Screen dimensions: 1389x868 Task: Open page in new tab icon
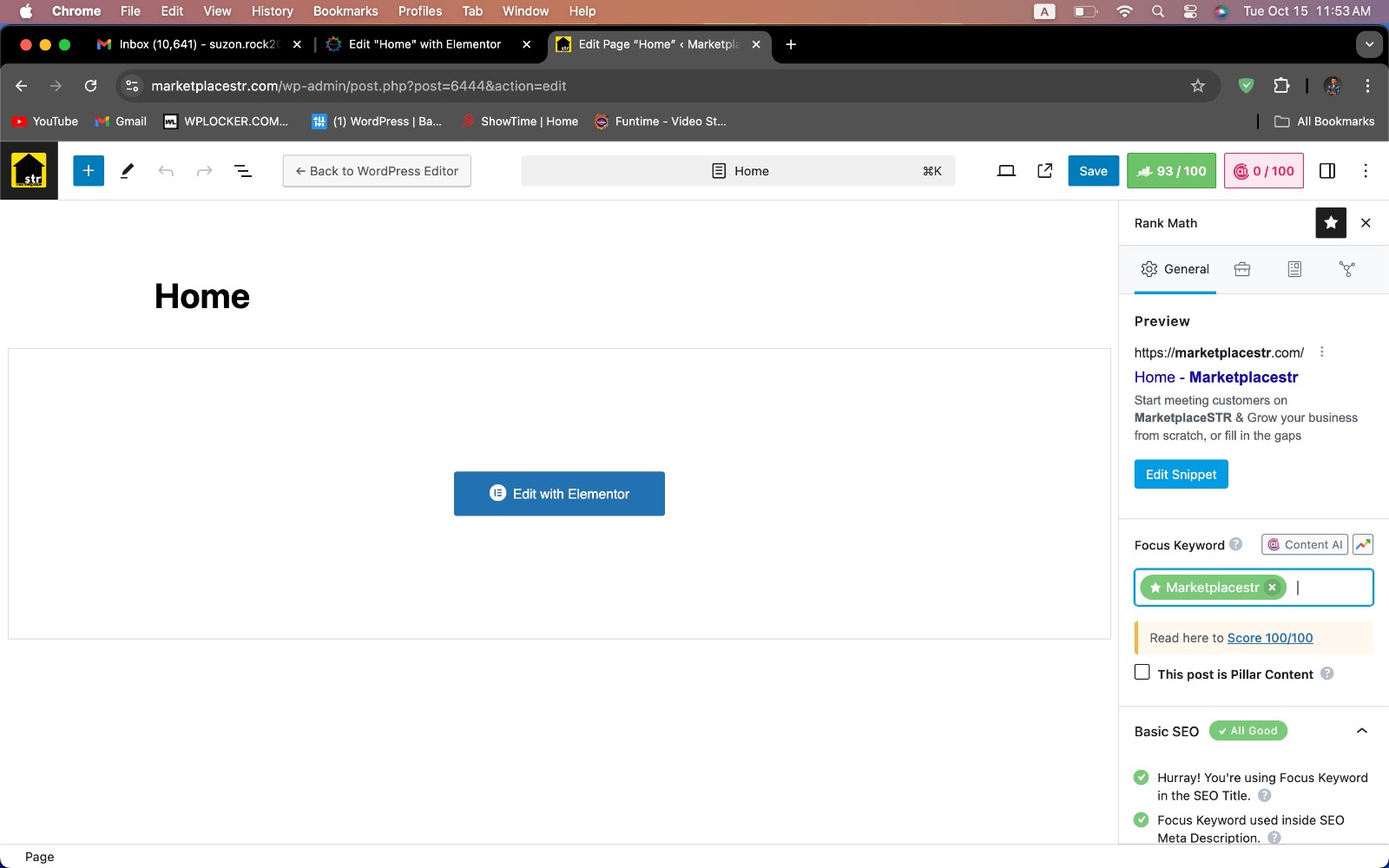tap(1045, 171)
